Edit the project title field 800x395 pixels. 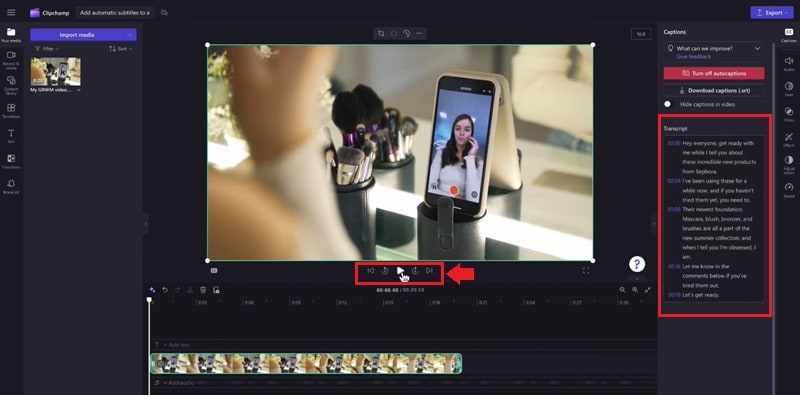(x=115, y=13)
